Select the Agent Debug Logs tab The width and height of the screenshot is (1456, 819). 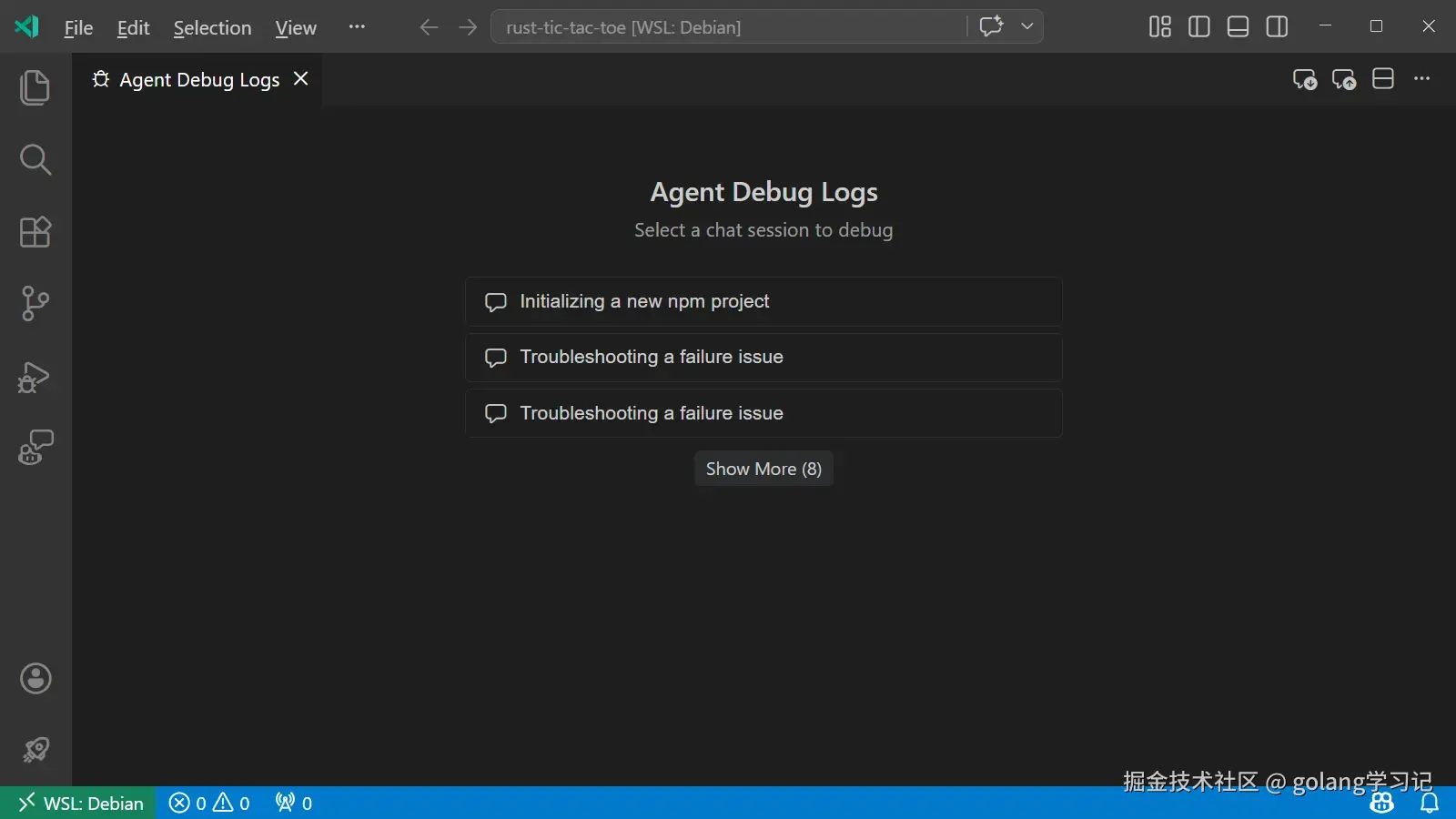(x=198, y=79)
